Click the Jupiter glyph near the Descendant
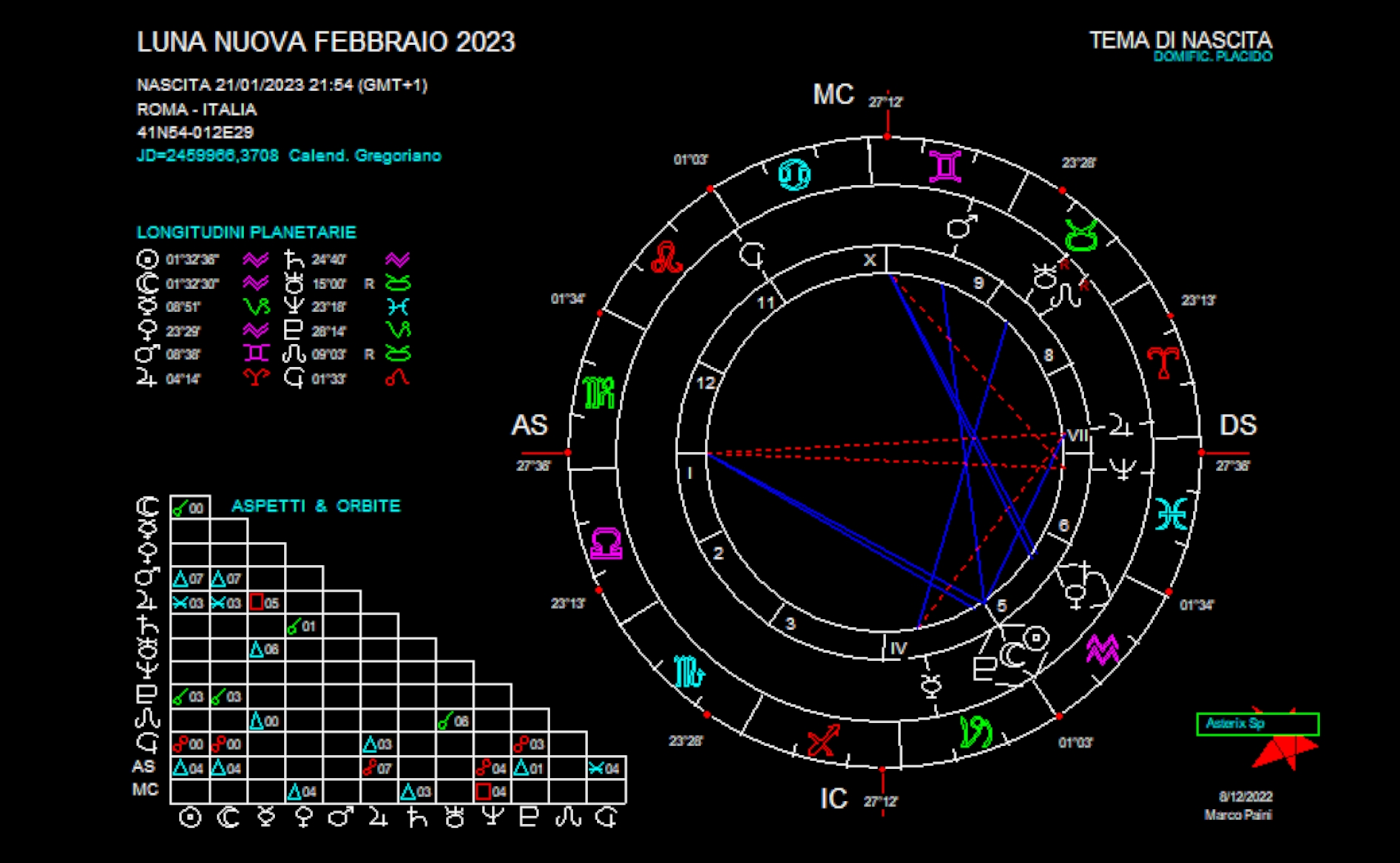This screenshot has width=1400, height=863. point(1120,425)
